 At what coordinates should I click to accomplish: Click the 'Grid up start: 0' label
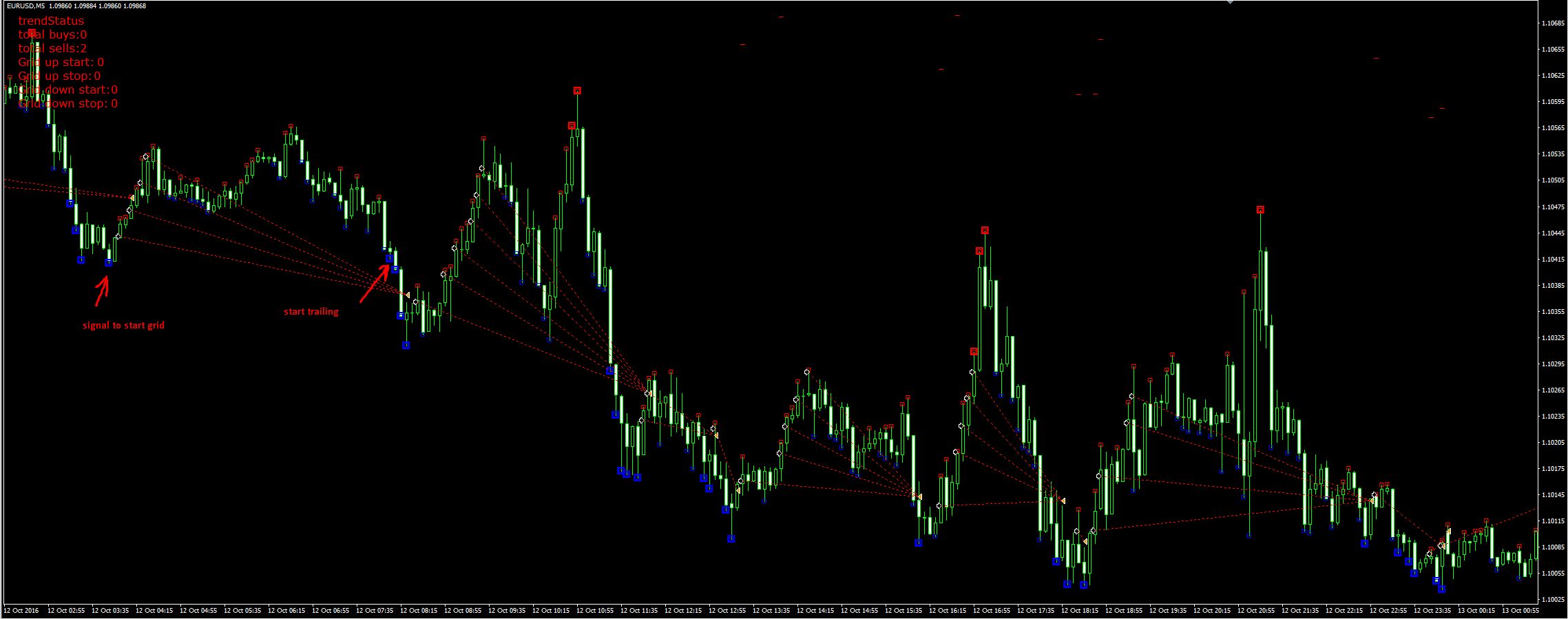(x=61, y=63)
